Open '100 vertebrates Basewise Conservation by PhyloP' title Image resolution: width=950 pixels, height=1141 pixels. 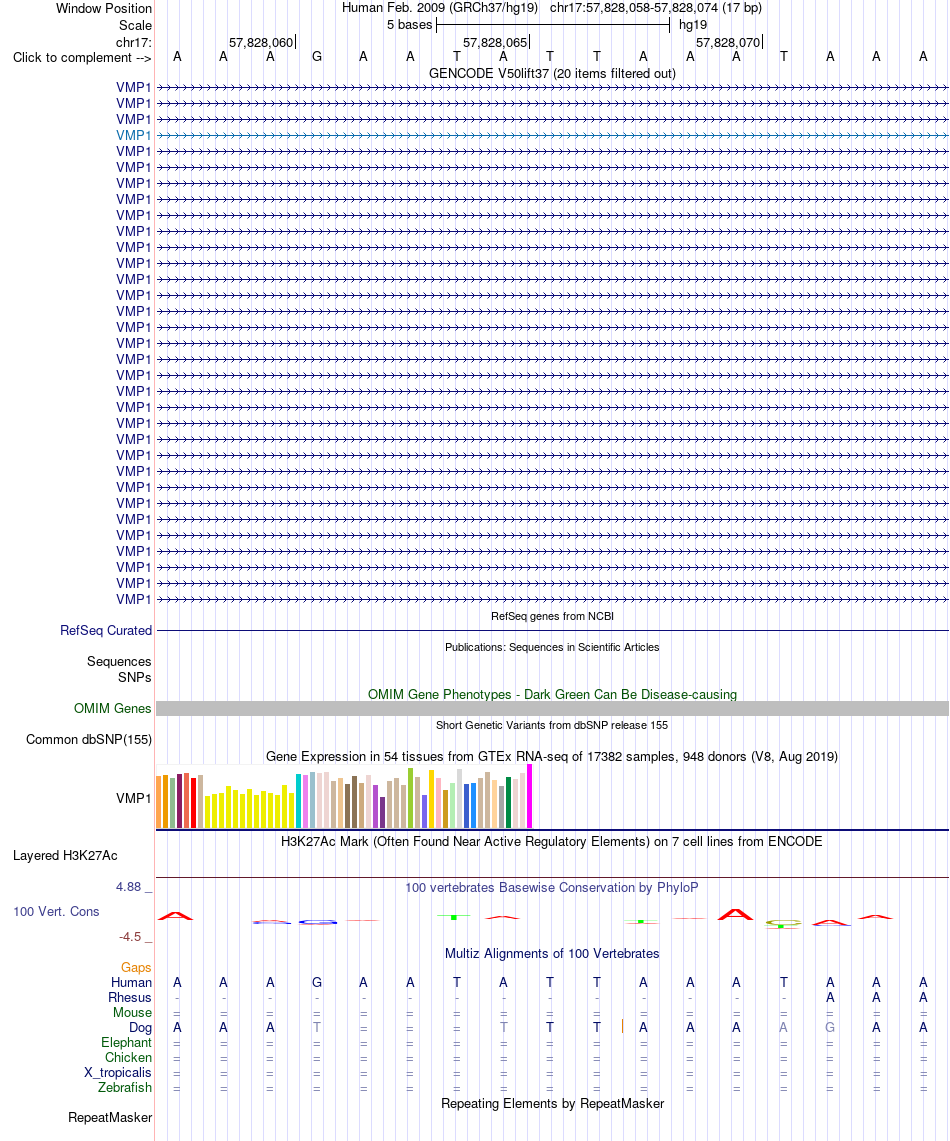click(552, 888)
